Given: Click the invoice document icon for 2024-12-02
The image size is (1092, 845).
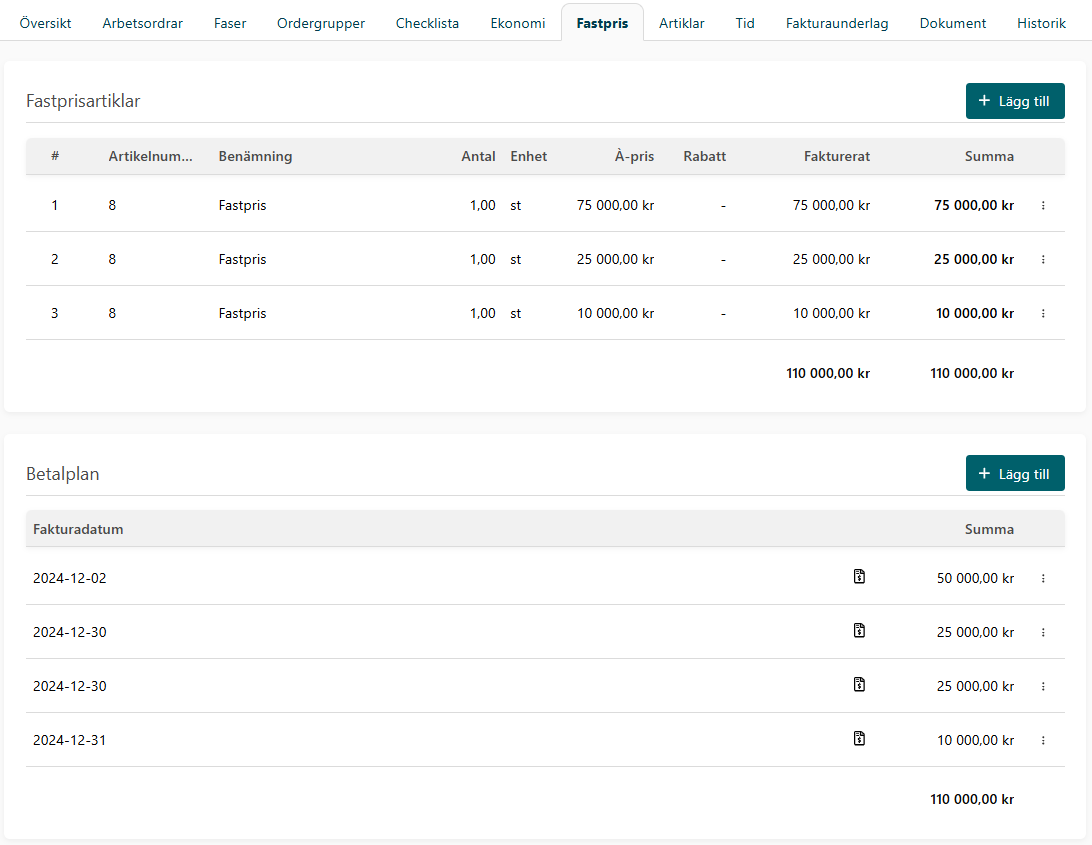Looking at the screenshot, I should pyautogui.click(x=859, y=576).
